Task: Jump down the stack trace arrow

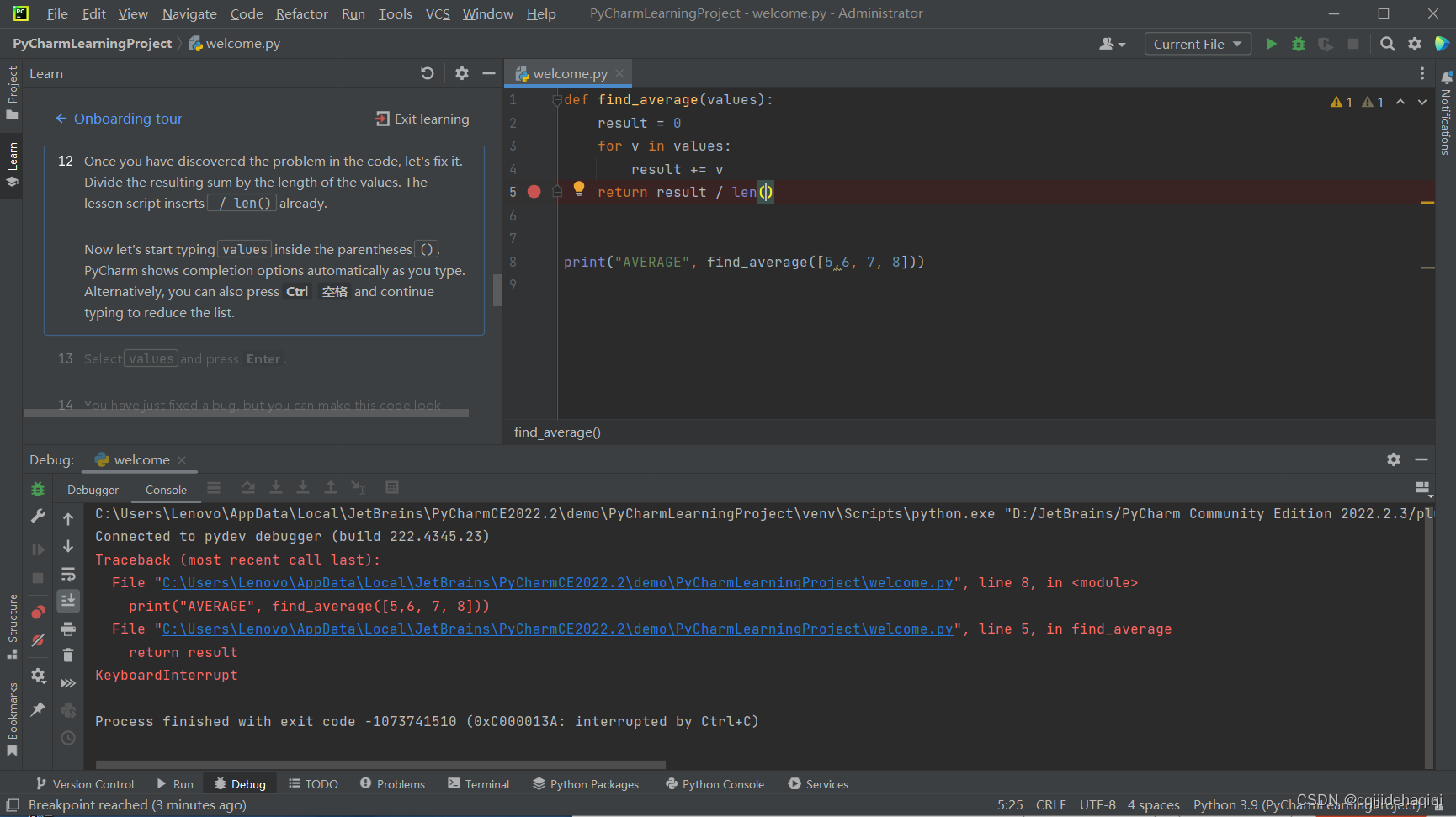Action: (68, 546)
